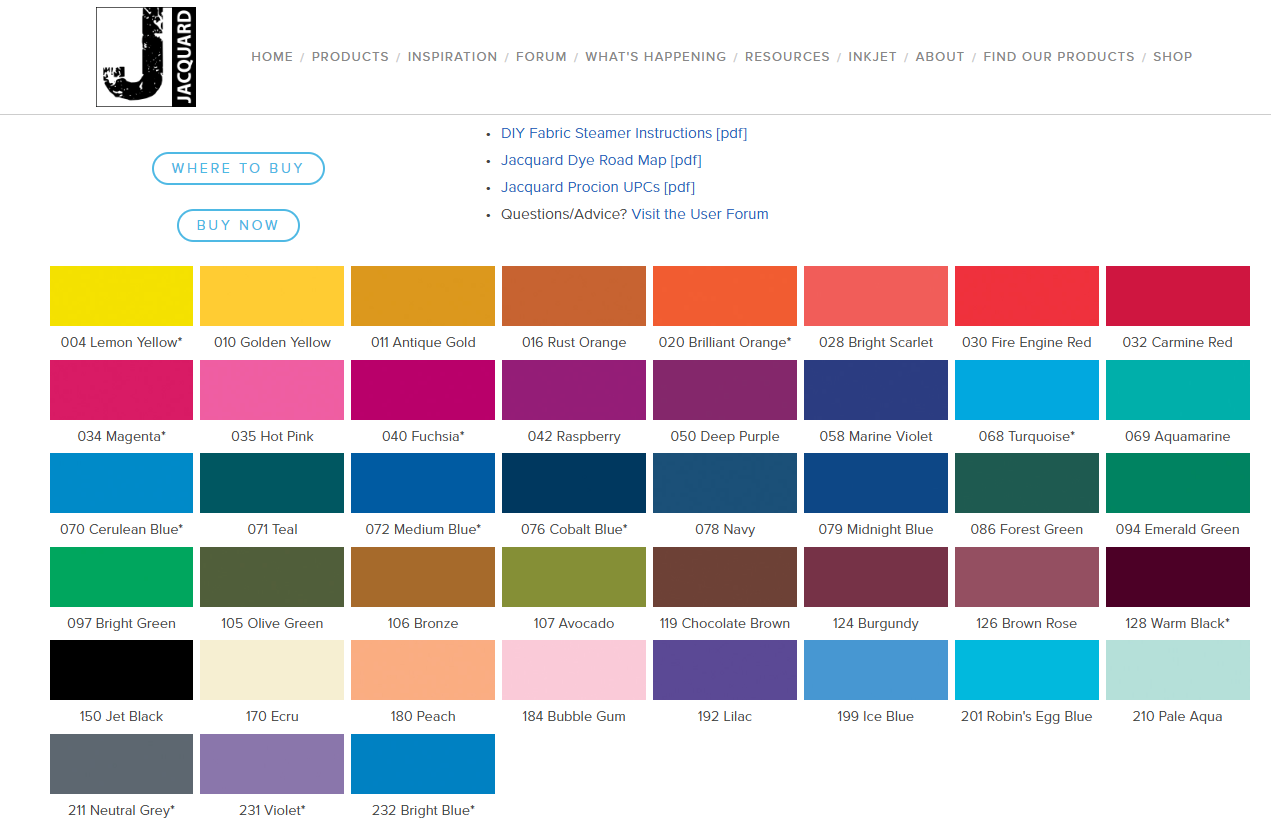The height and width of the screenshot is (830, 1271).
Task: Pick the 069 Aquamarine swatch
Action: coord(1178,390)
